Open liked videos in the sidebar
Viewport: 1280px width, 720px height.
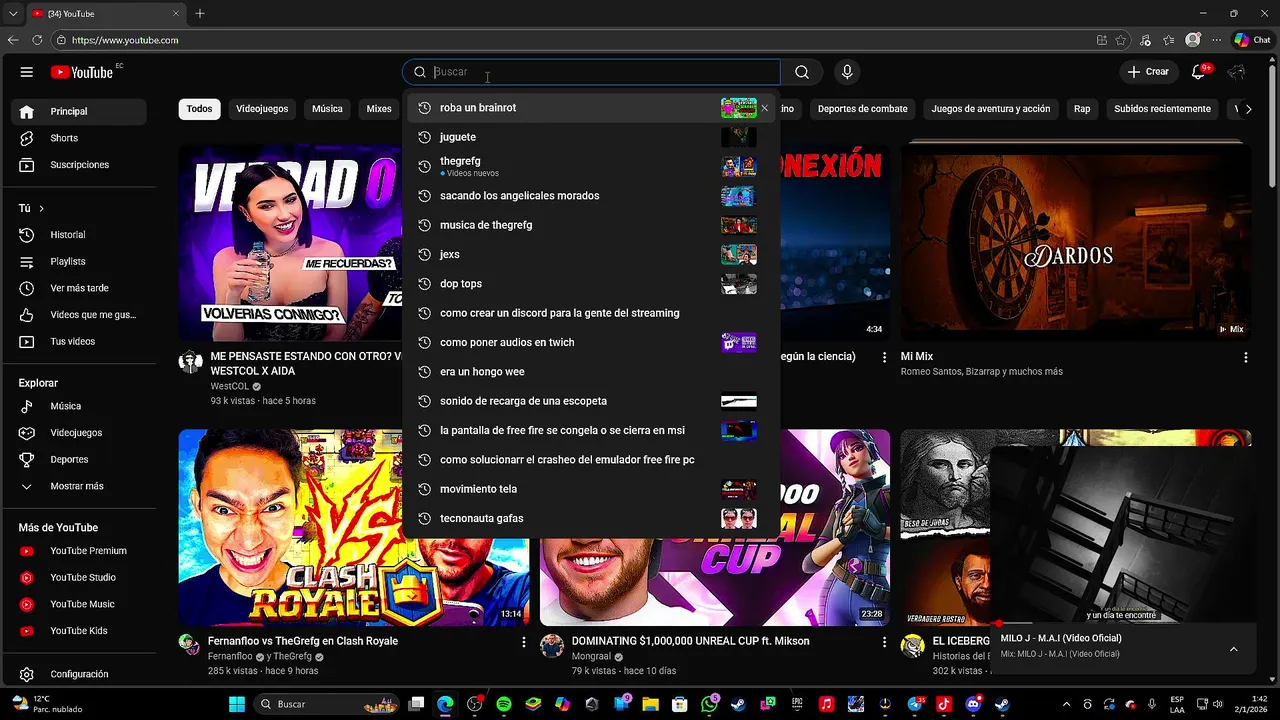point(78,315)
